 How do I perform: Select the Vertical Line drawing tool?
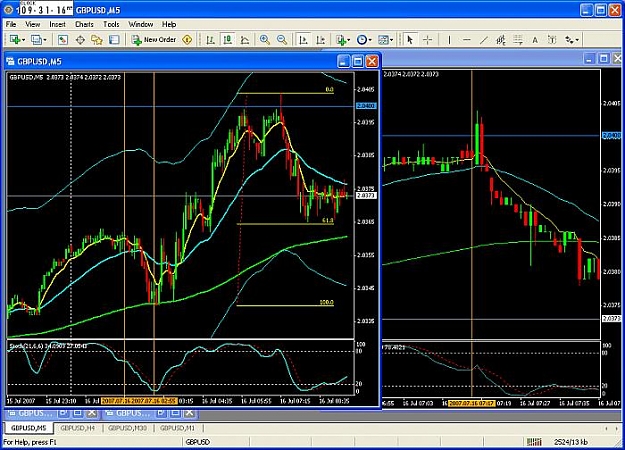coord(449,40)
